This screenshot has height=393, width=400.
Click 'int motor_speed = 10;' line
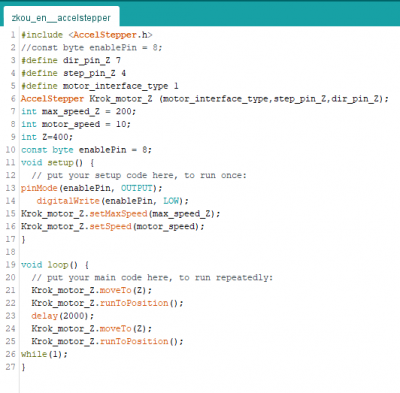tap(76, 124)
